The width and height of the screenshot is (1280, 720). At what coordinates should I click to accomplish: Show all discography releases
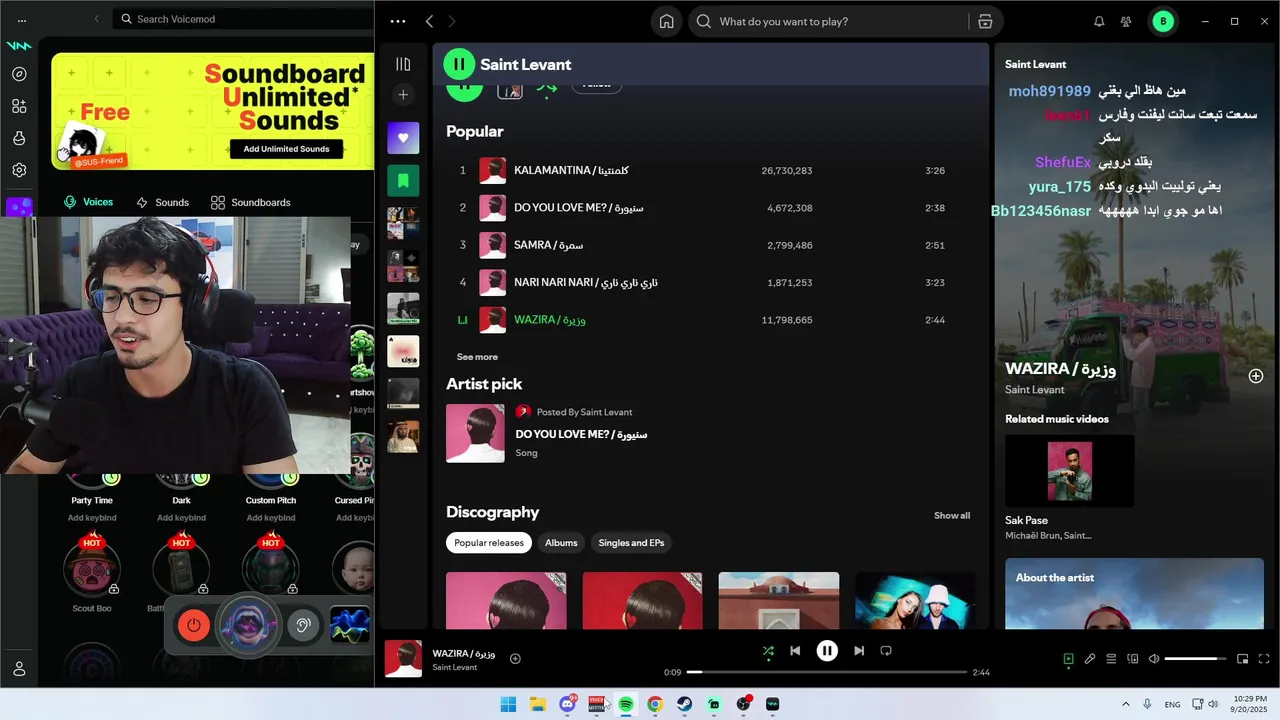[x=952, y=516]
